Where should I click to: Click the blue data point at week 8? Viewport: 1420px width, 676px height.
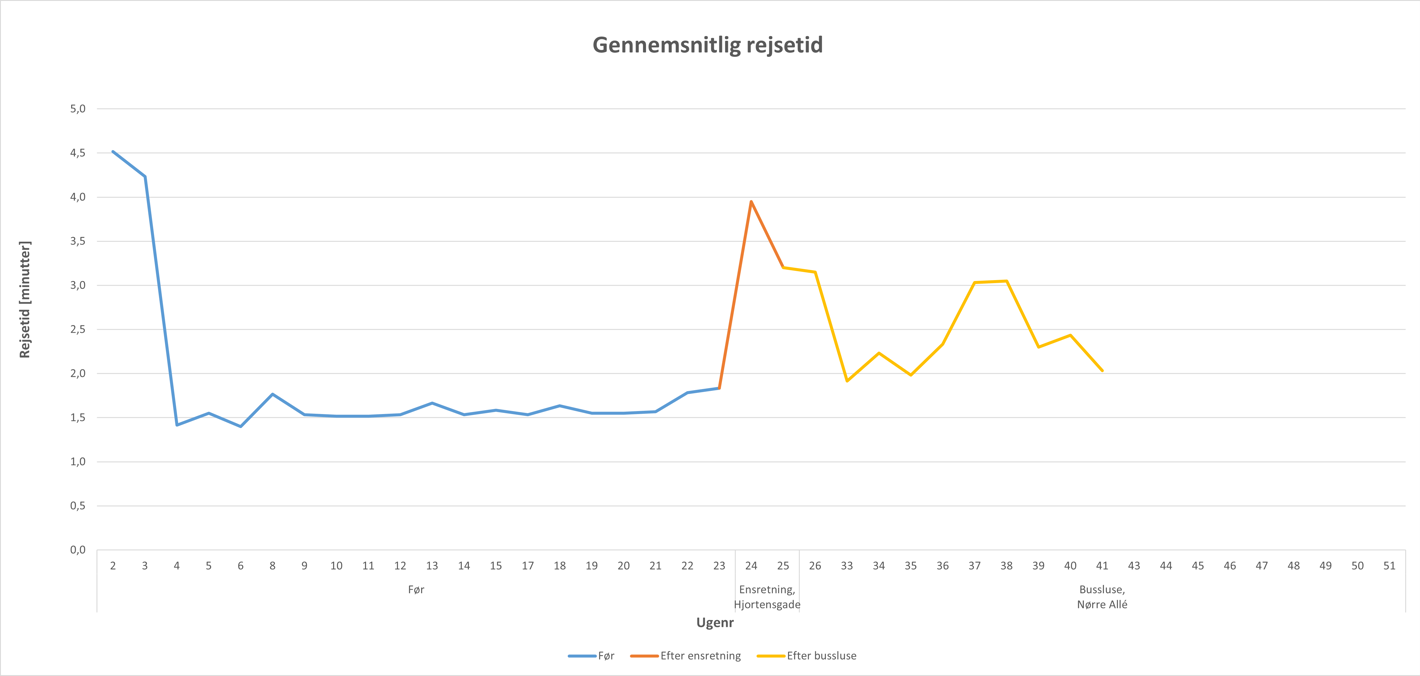tap(272, 394)
